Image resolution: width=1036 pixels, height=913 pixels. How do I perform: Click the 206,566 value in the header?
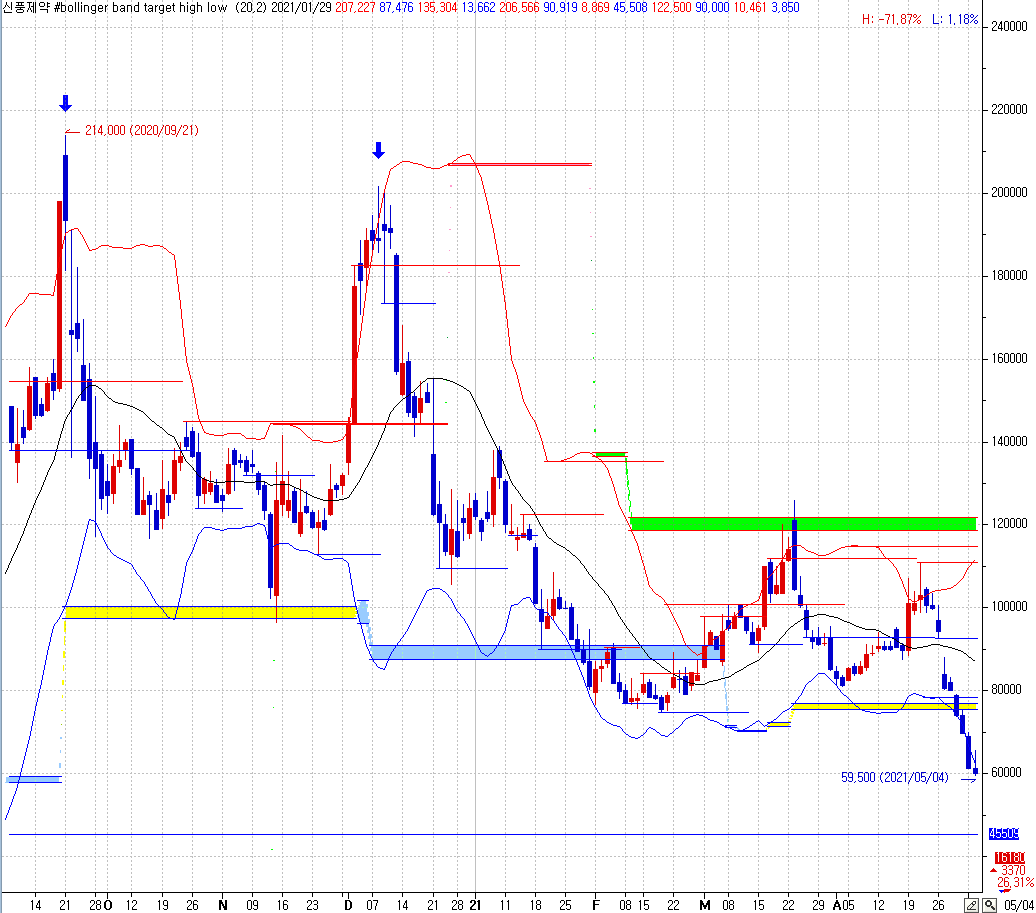(x=519, y=7)
